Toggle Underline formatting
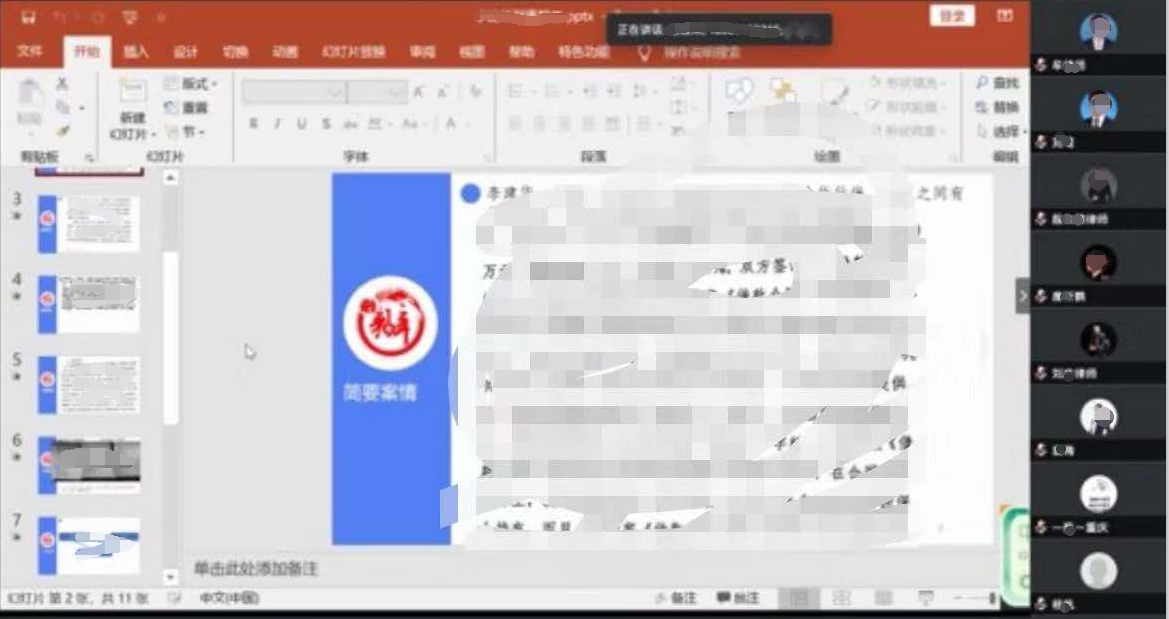This screenshot has height=619, width=1169. point(301,124)
